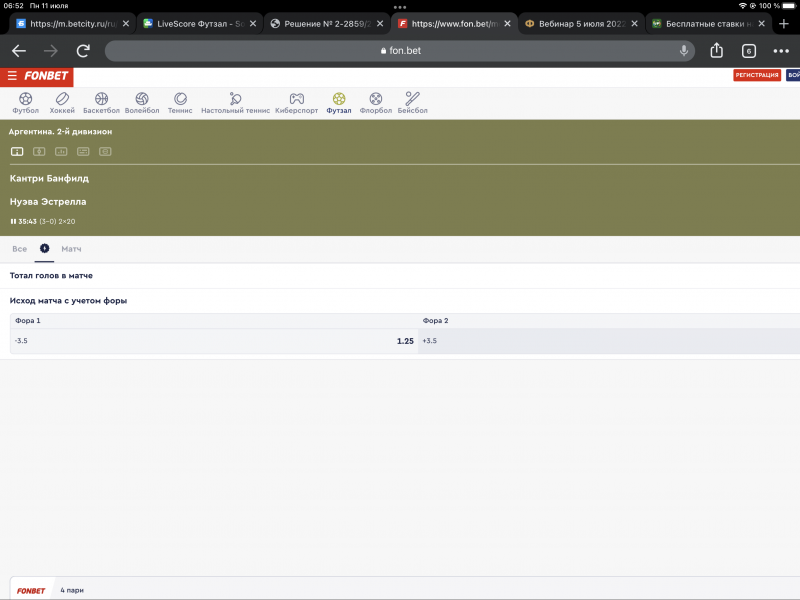Open the Волейбол sport category
The width and height of the screenshot is (800, 600).
coord(142,102)
